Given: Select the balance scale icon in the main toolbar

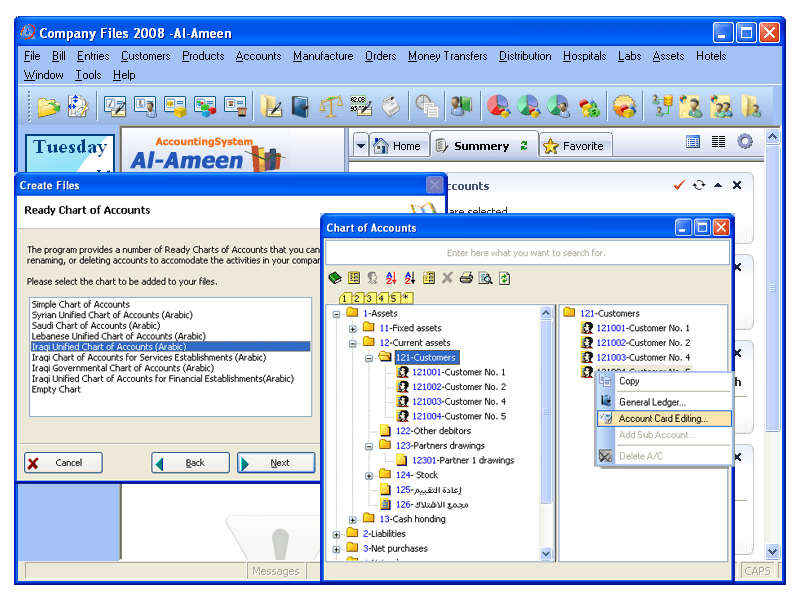Looking at the screenshot, I should click(330, 104).
